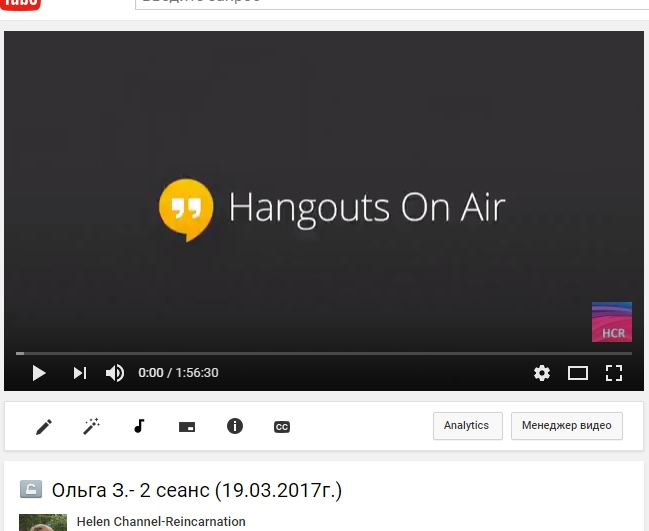Skip to the next video
The image size is (649, 531).
80,373
